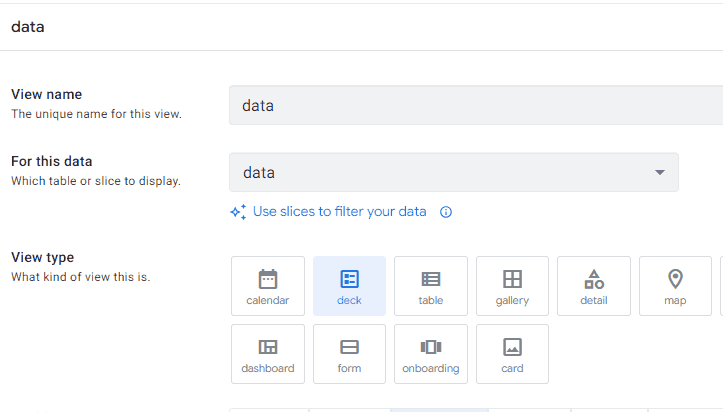Open 'Use slices to filter your data' link

click(x=339, y=212)
